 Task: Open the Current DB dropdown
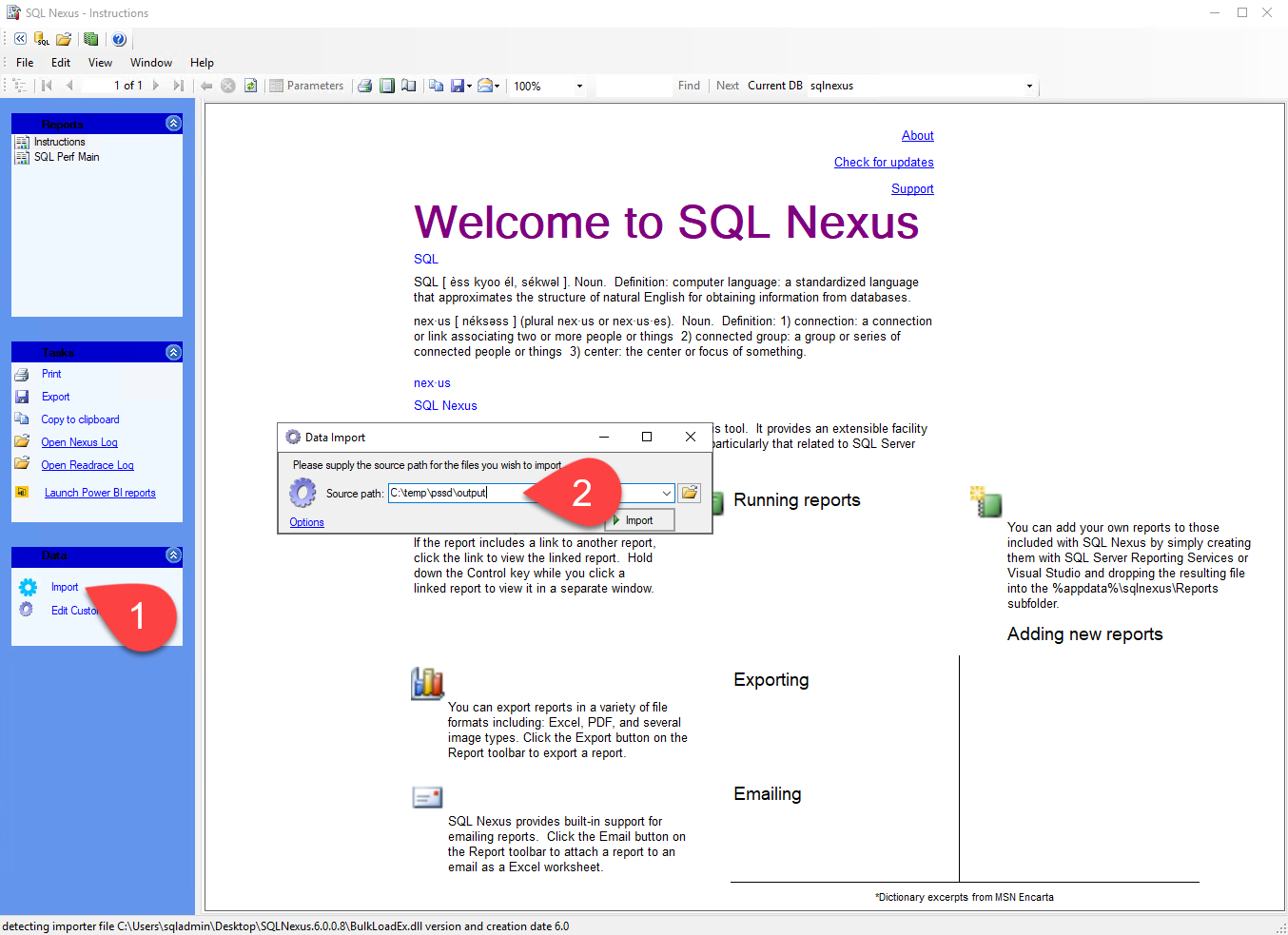pos(1028,86)
